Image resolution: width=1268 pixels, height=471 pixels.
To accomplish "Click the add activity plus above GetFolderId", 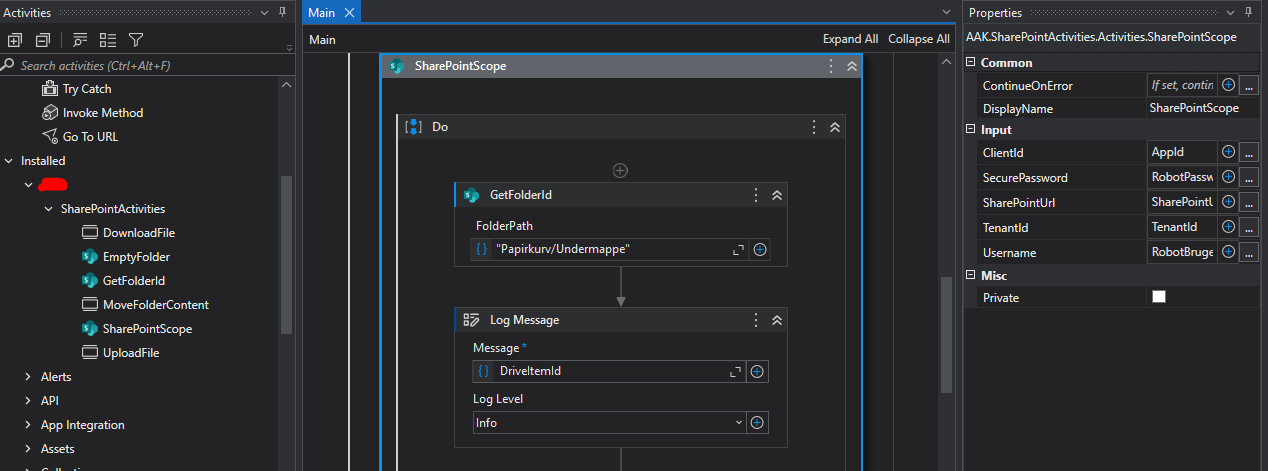I will [x=620, y=171].
